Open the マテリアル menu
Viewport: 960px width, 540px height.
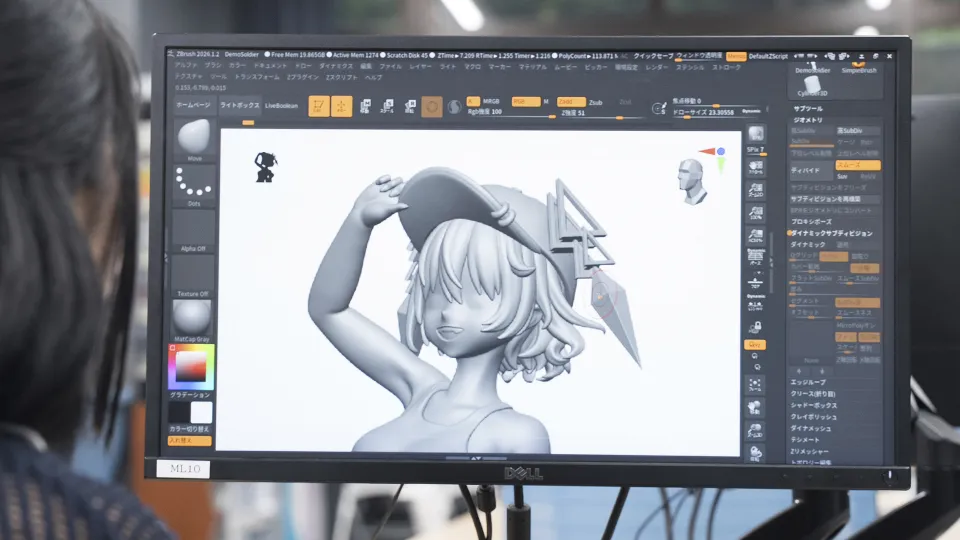[533, 67]
